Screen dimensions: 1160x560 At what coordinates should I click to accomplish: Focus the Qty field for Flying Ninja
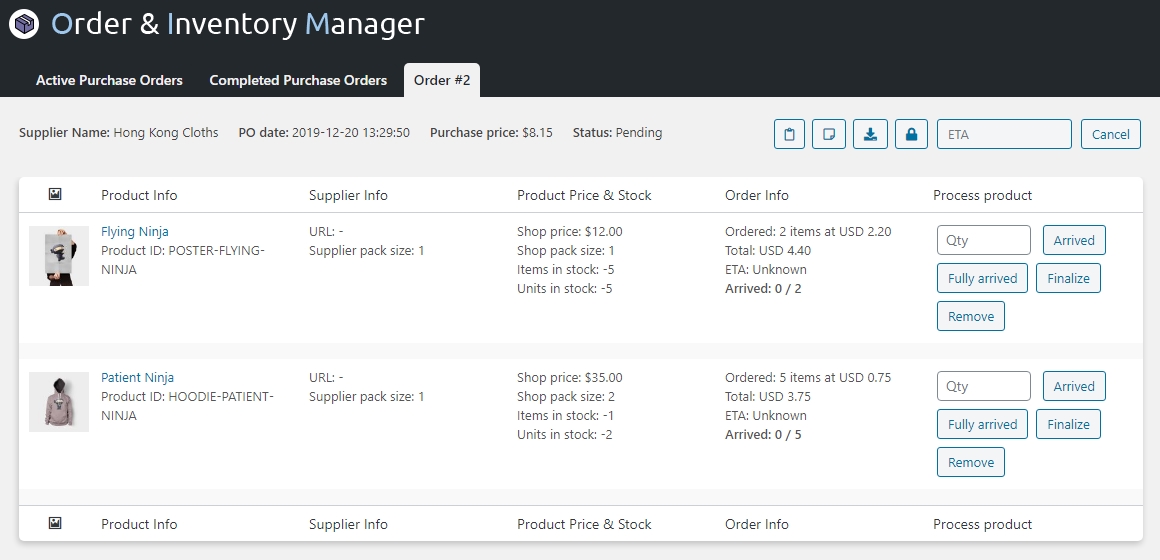(984, 240)
